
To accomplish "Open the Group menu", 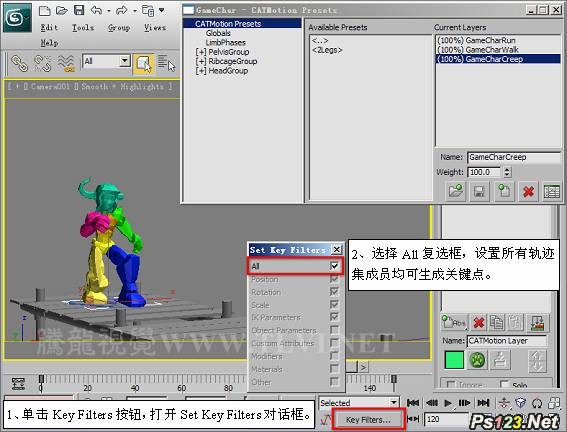I will click(x=119, y=28).
